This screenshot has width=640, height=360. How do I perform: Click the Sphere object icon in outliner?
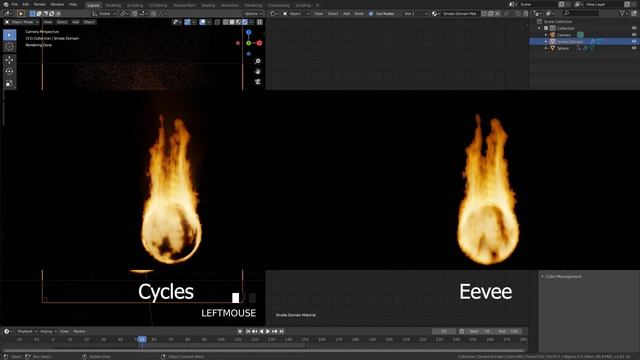[x=553, y=48]
